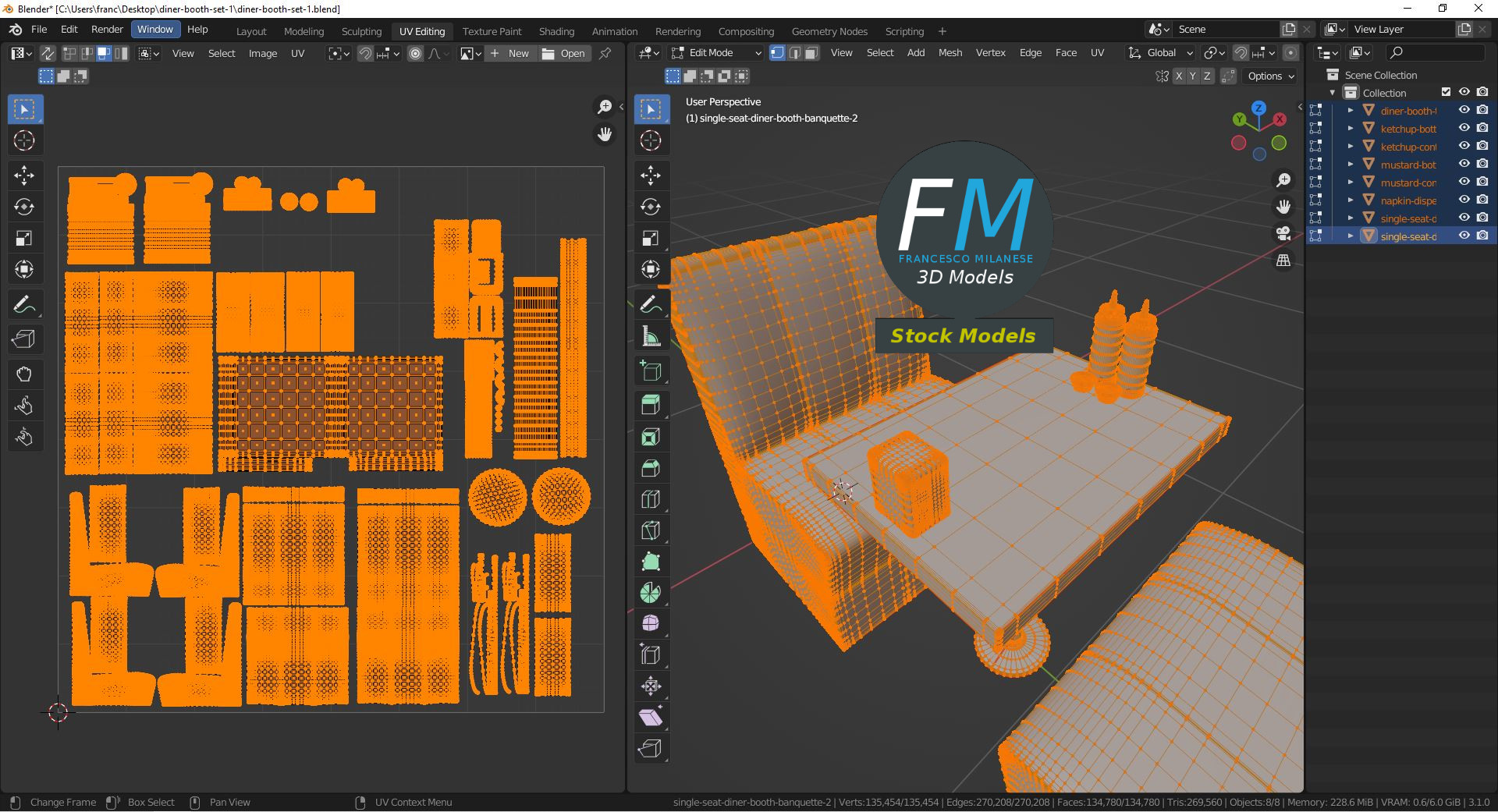Select the Grab tool in UV editor
Viewport: 1498px width, 812px height.
tap(24, 374)
